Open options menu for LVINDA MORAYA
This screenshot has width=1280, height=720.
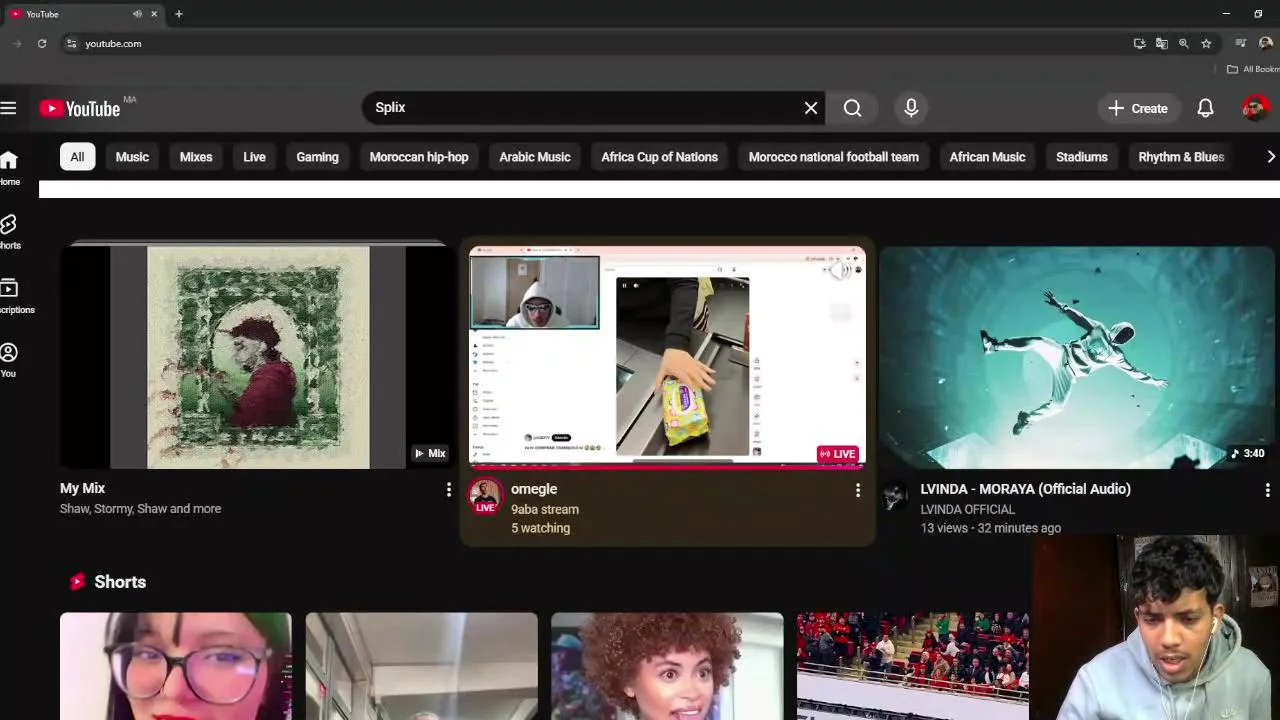coord(1267,489)
